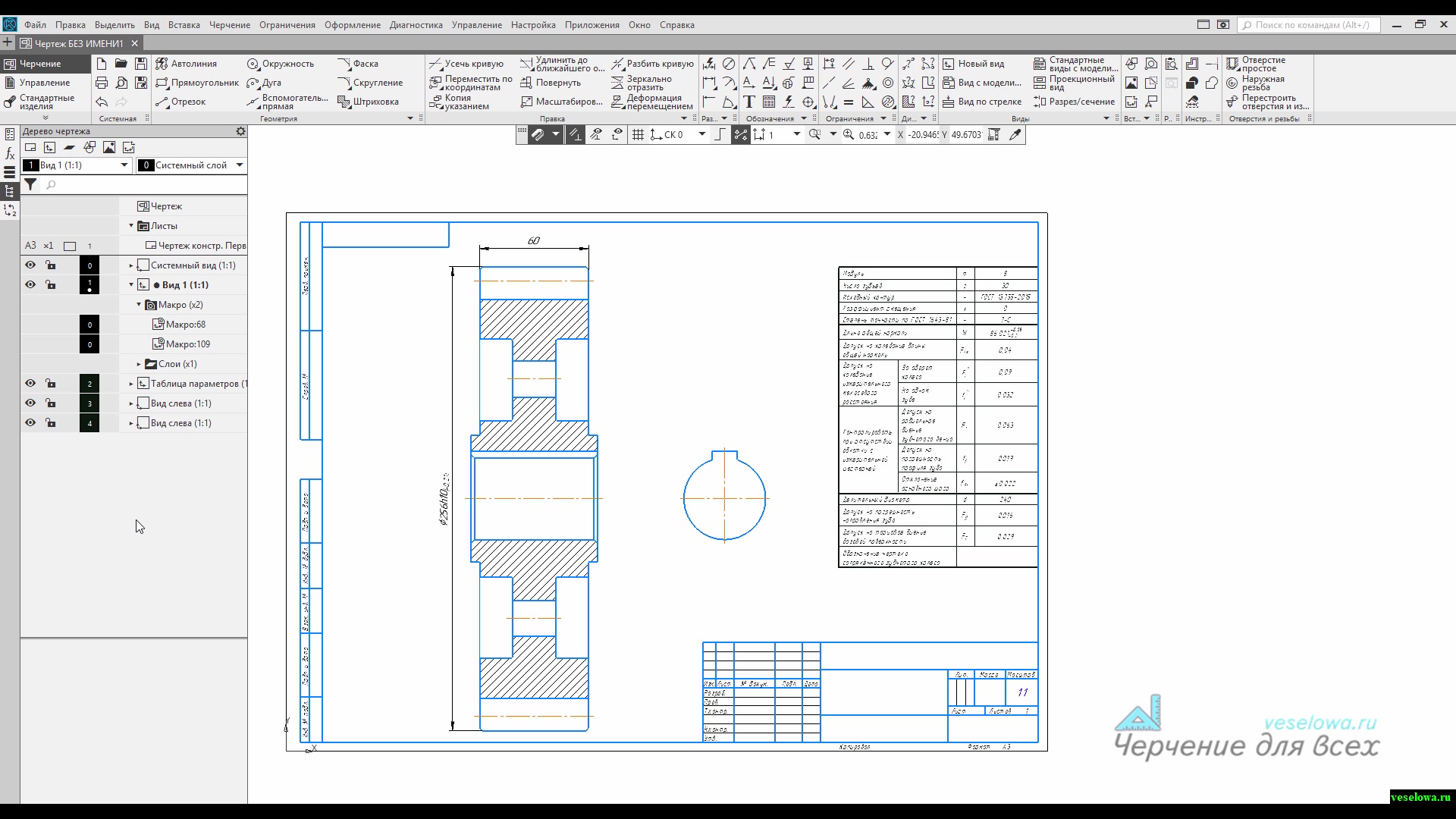
Task: Toggle eye icon of view numbered 3
Action: [30, 403]
